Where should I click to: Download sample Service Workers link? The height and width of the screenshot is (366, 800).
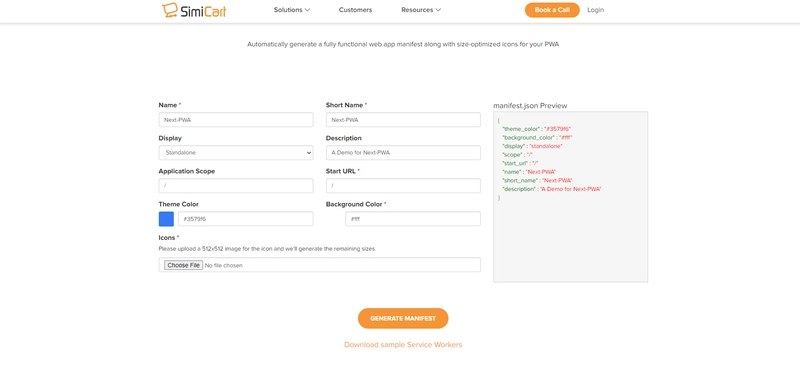[403, 345]
